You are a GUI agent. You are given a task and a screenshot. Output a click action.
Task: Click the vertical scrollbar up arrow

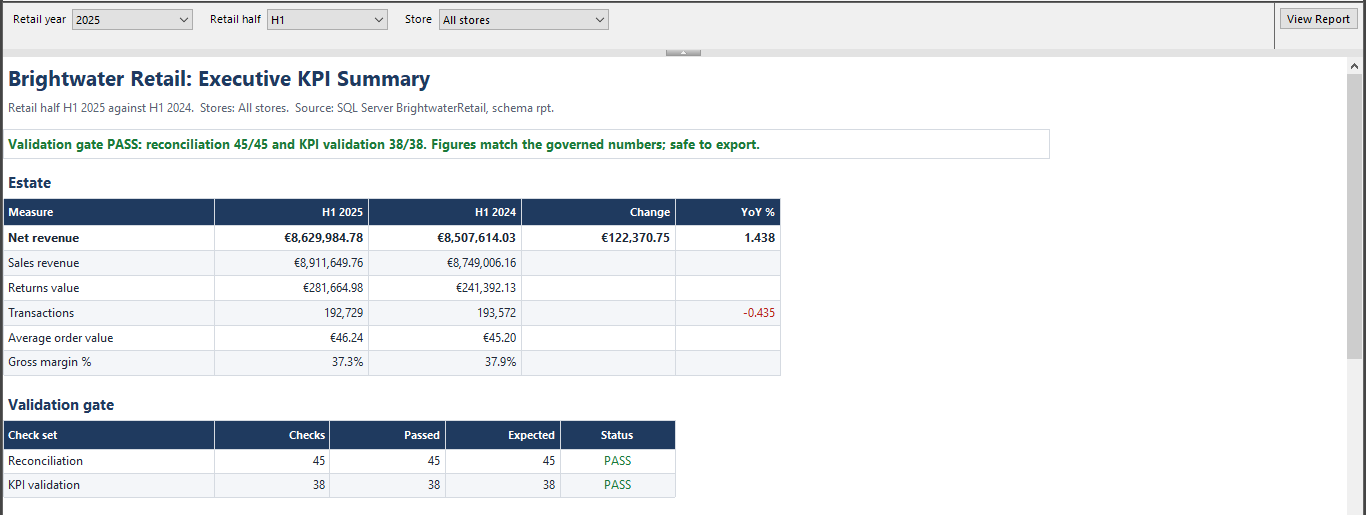tap(1355, 67)
